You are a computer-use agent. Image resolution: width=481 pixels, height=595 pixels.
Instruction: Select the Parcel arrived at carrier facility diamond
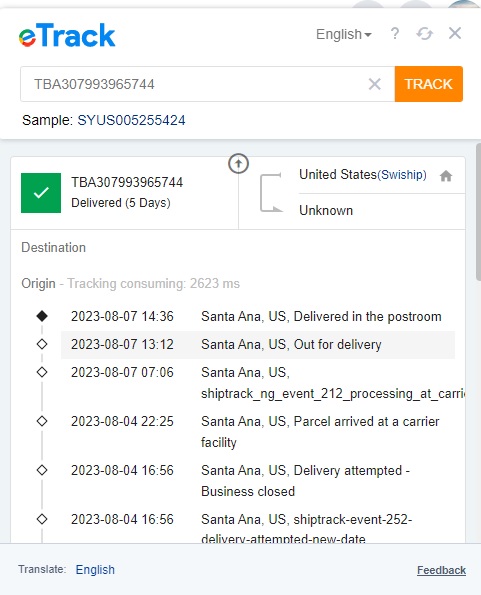click(42, 421)
